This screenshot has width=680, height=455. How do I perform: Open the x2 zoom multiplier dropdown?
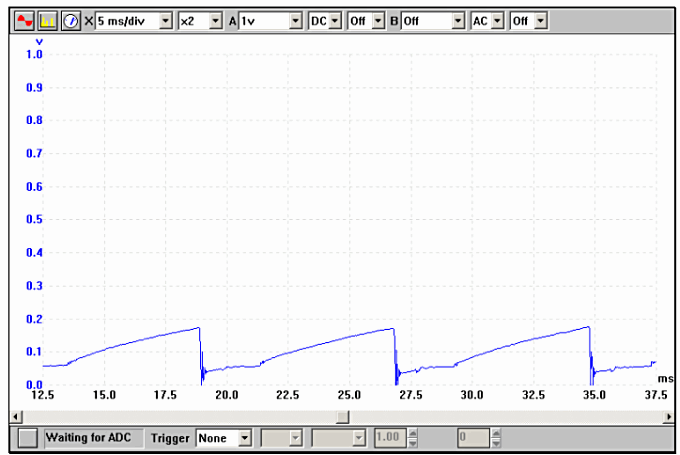coord(216,20)
